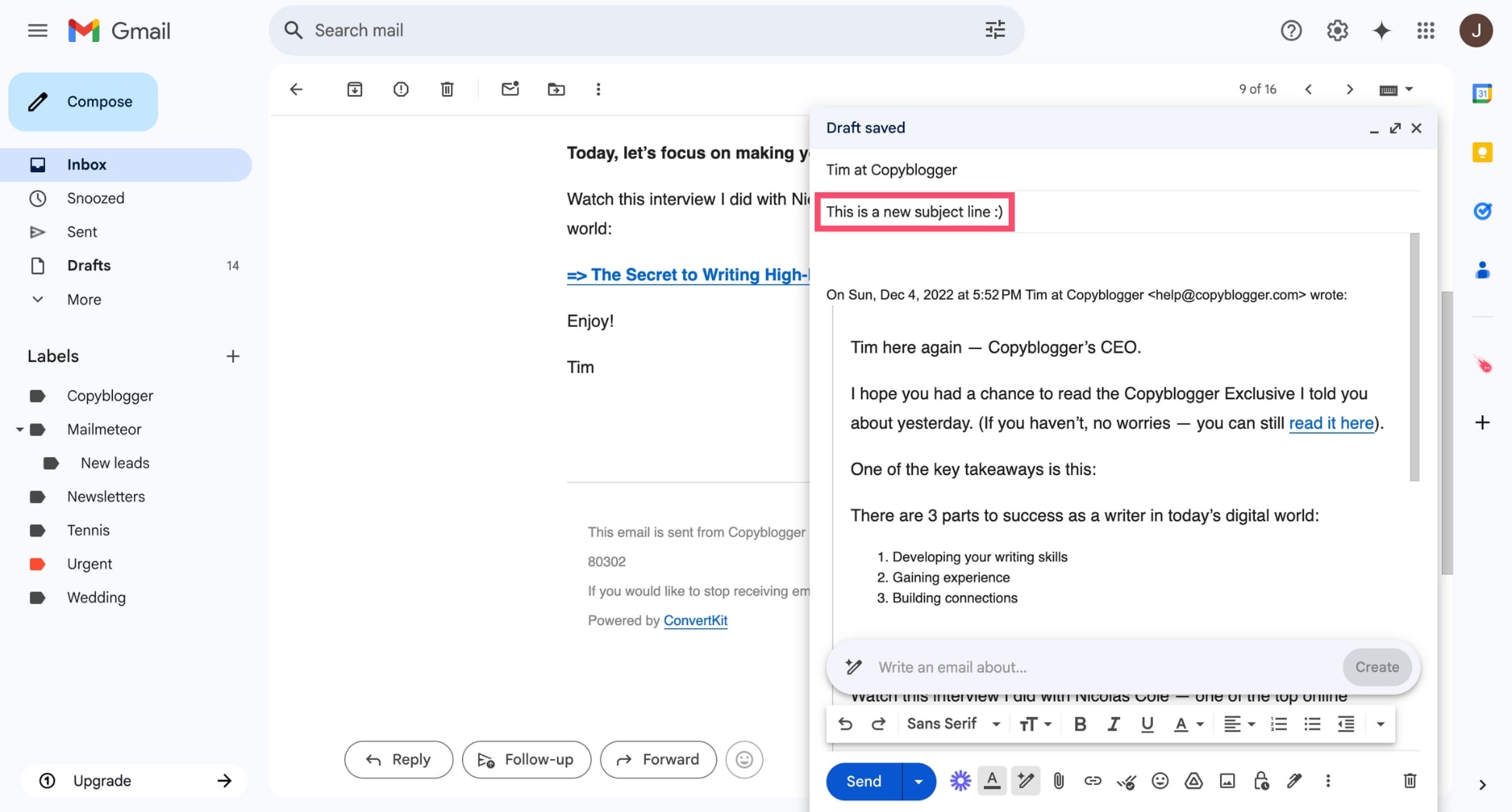1512x812 pixels.
Task: Open text alignment dropdown
Action: point(1239,724)
